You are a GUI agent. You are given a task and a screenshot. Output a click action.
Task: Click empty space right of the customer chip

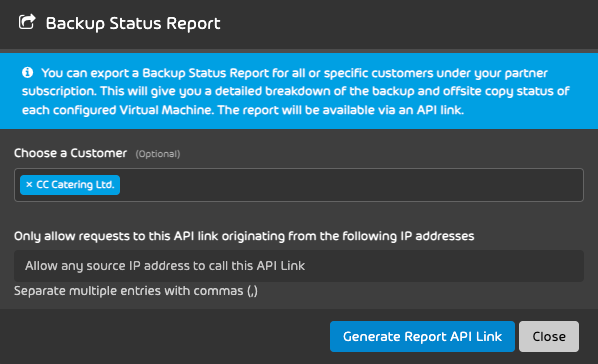351,185
